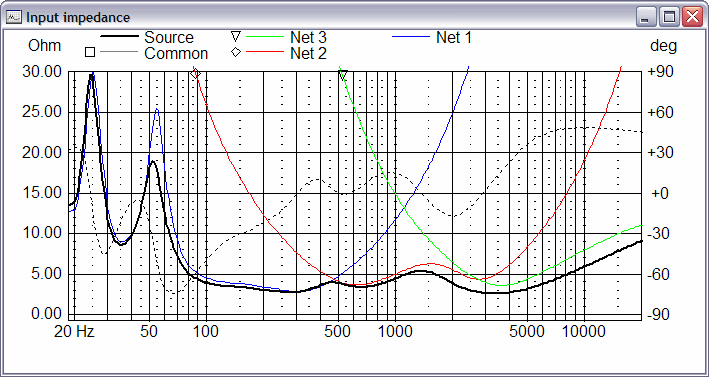Click the Net 2 diamond marker in legend
The width and height of the screenshot is (709, 377).
click(x=236, y=52)
